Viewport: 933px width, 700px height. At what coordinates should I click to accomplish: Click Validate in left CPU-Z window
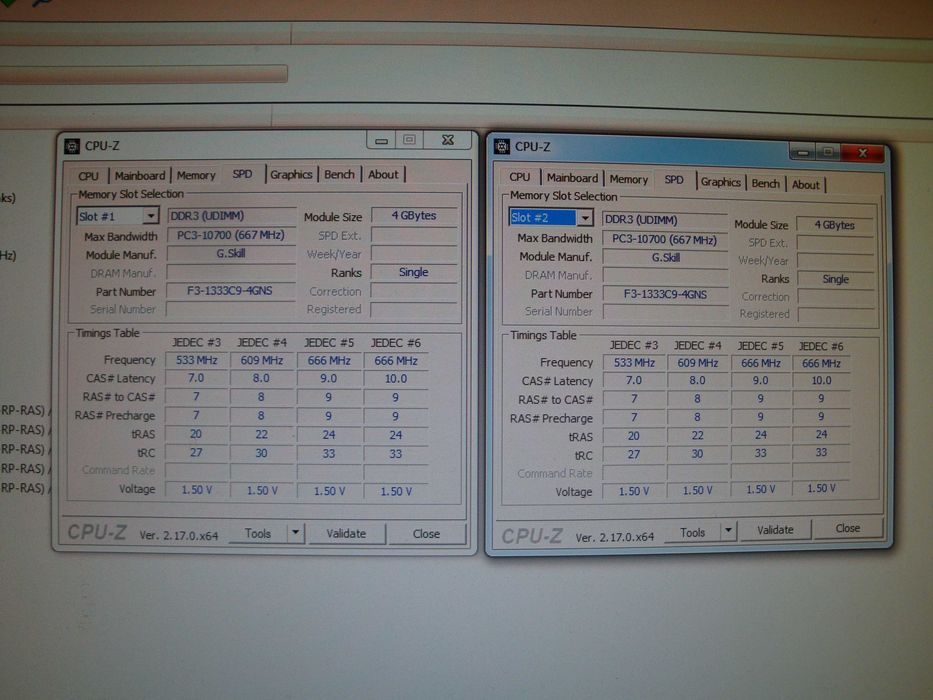click(346, 533)
